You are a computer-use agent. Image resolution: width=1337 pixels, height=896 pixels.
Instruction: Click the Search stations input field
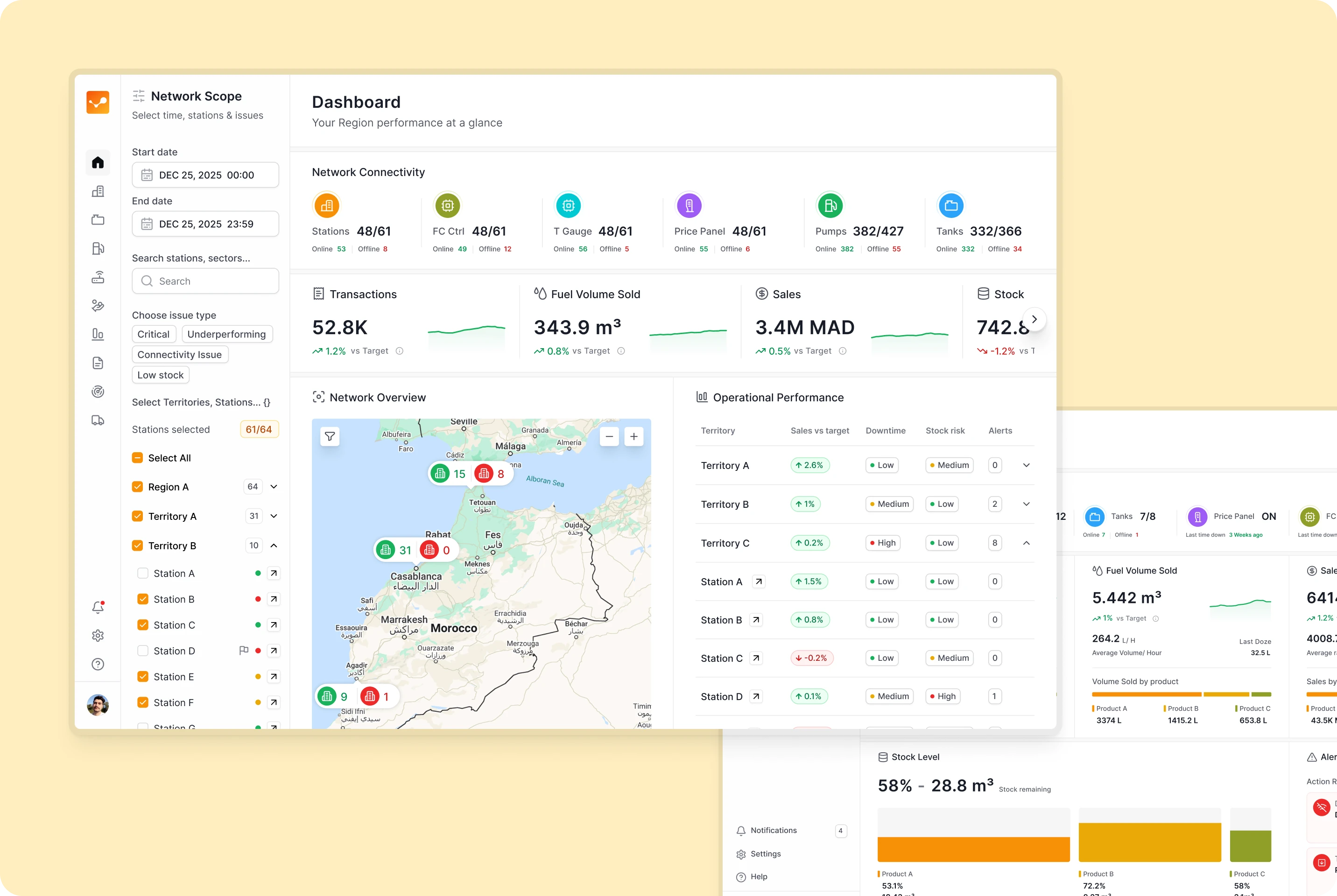[206, 281]
